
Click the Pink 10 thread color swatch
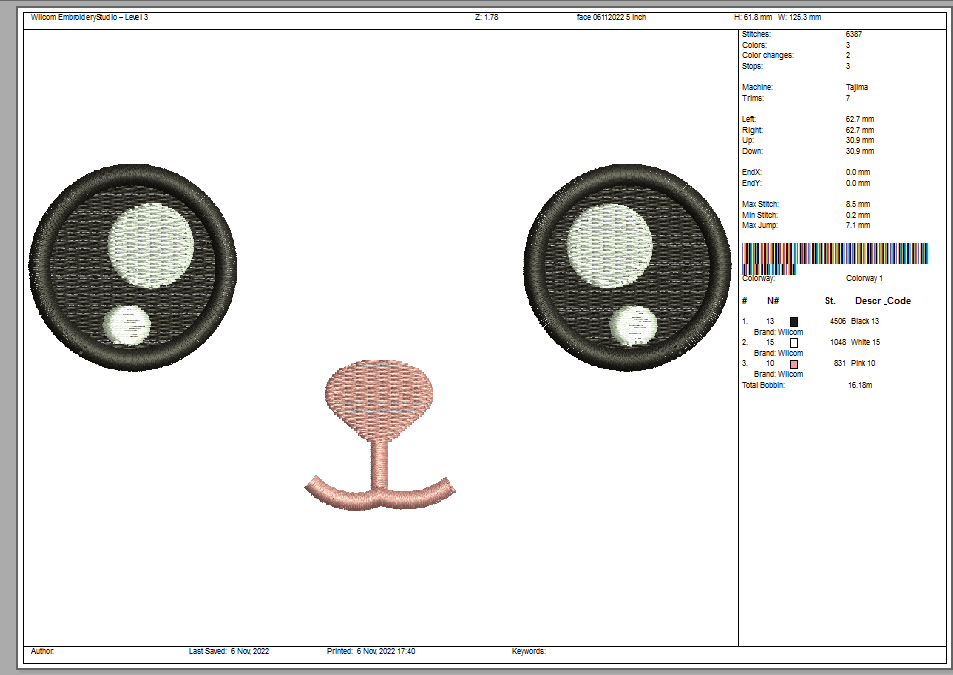tap(794, 363)
